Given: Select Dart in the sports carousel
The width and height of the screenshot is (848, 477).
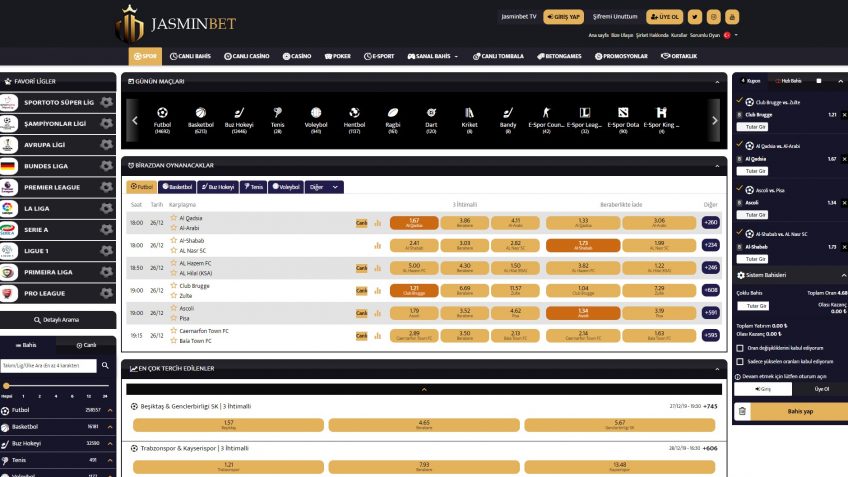Looking at the screenshot, I should coord(431,119).
